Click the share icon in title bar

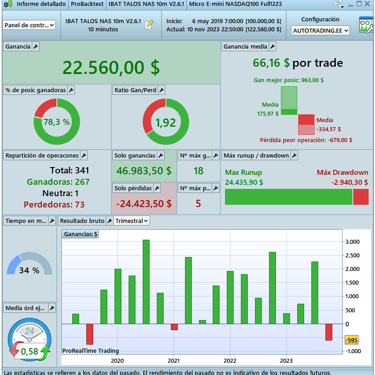[x=339, y=4]
